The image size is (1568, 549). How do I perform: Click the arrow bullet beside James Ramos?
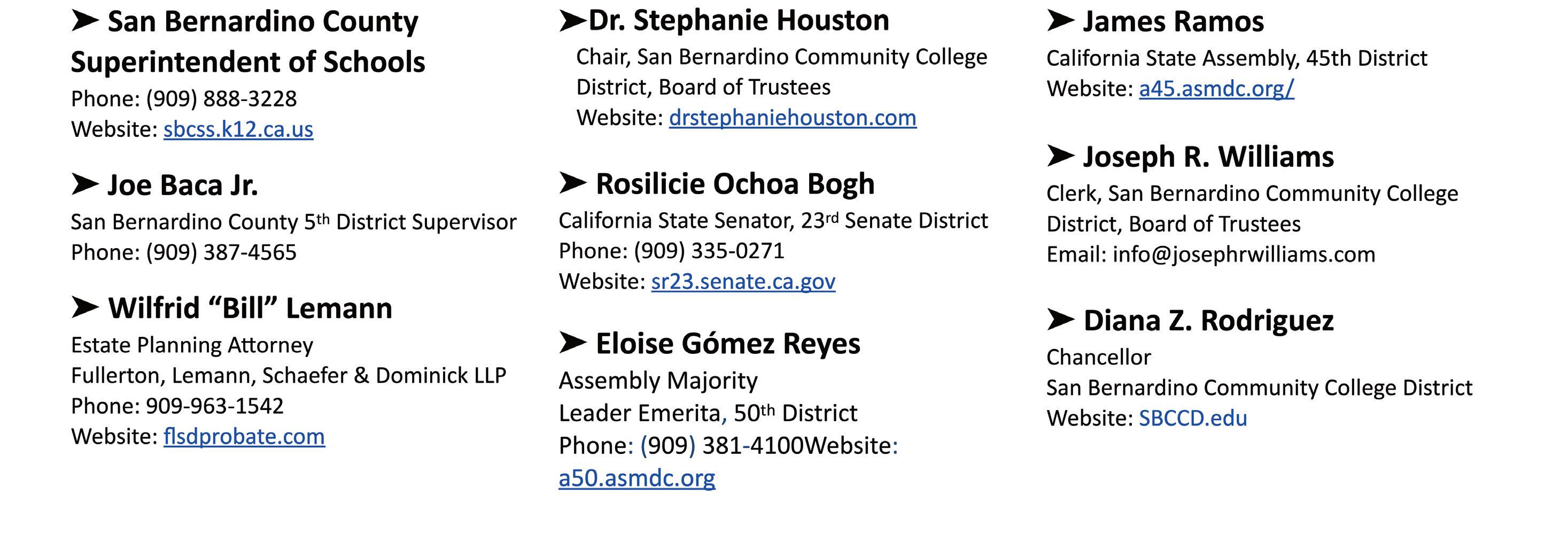[x=1060, y=21]
